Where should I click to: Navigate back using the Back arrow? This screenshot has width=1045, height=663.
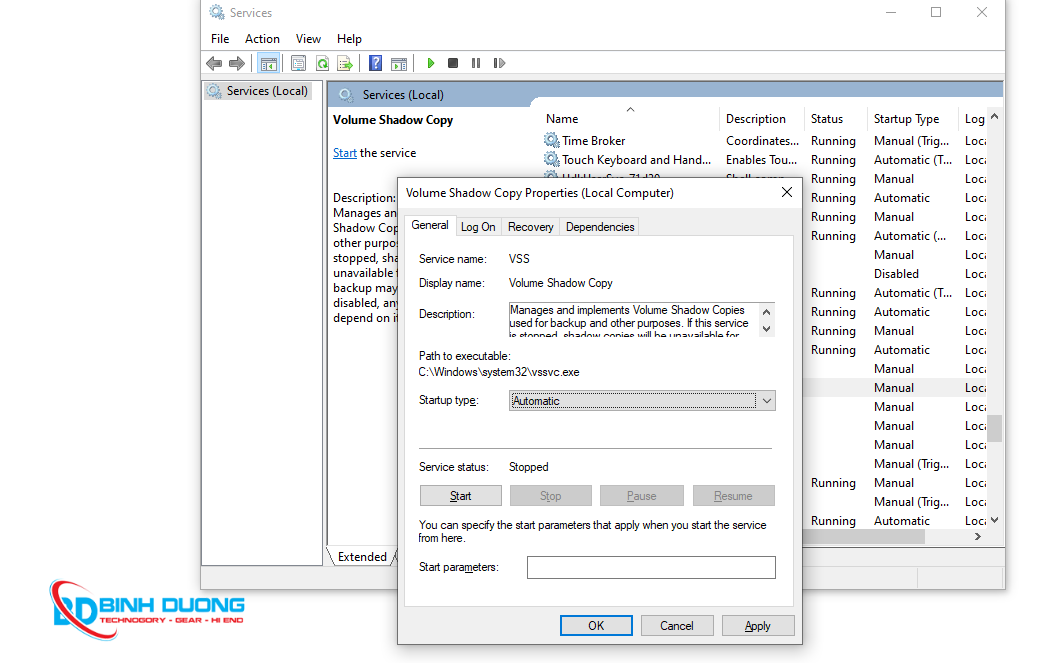coord(214,63)
